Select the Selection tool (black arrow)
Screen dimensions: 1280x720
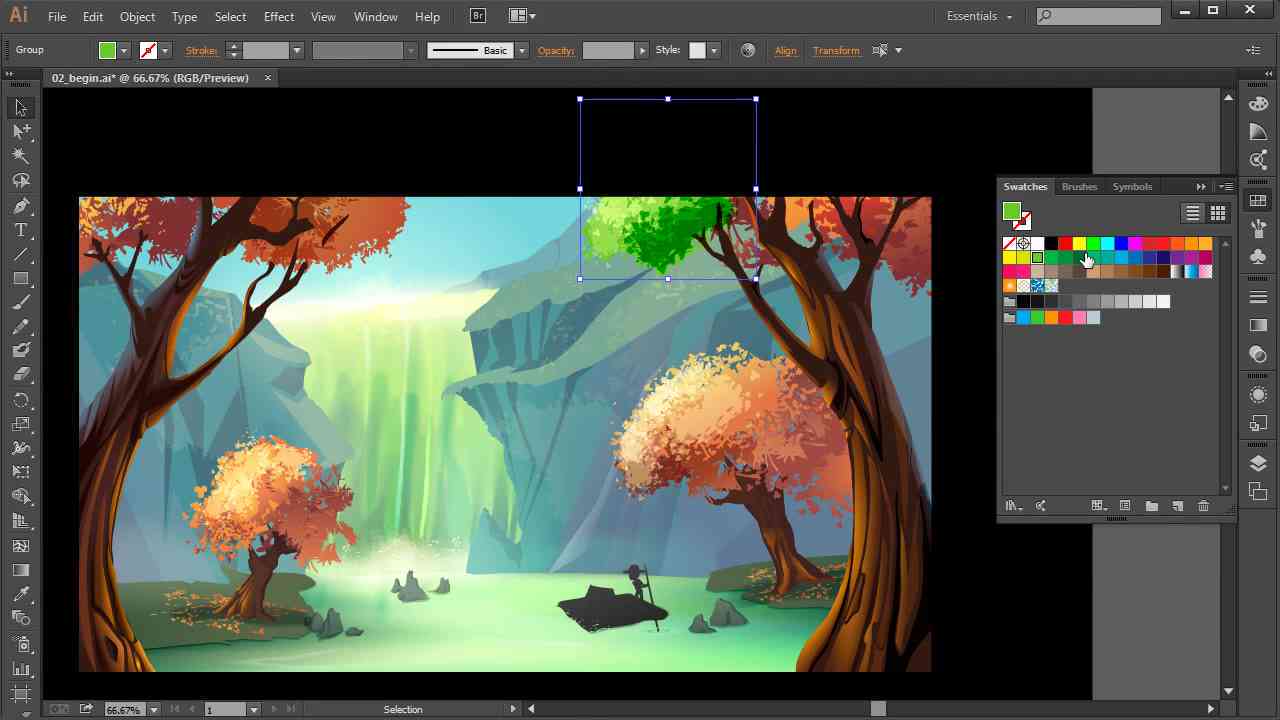pyautogui.click(x=21, y=108)
